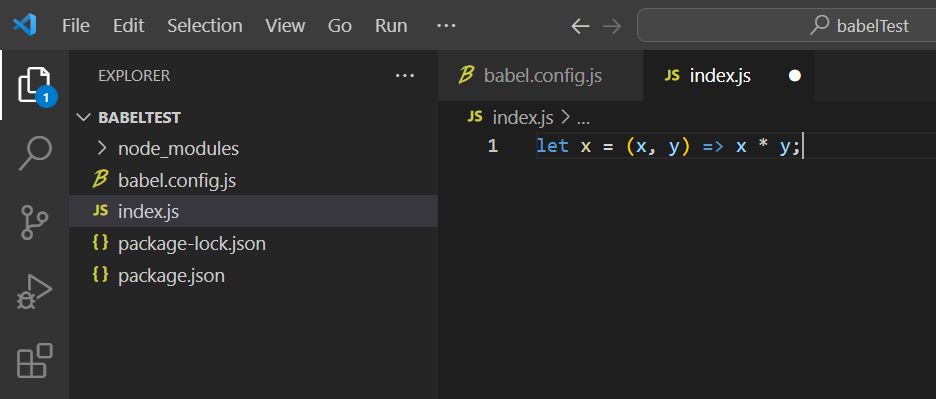Image resolution: width=936 pixels, height=399 pixels.
Task: Click the EXPLORER panel title
Action: pyautogui.click(x=134, y=76)
